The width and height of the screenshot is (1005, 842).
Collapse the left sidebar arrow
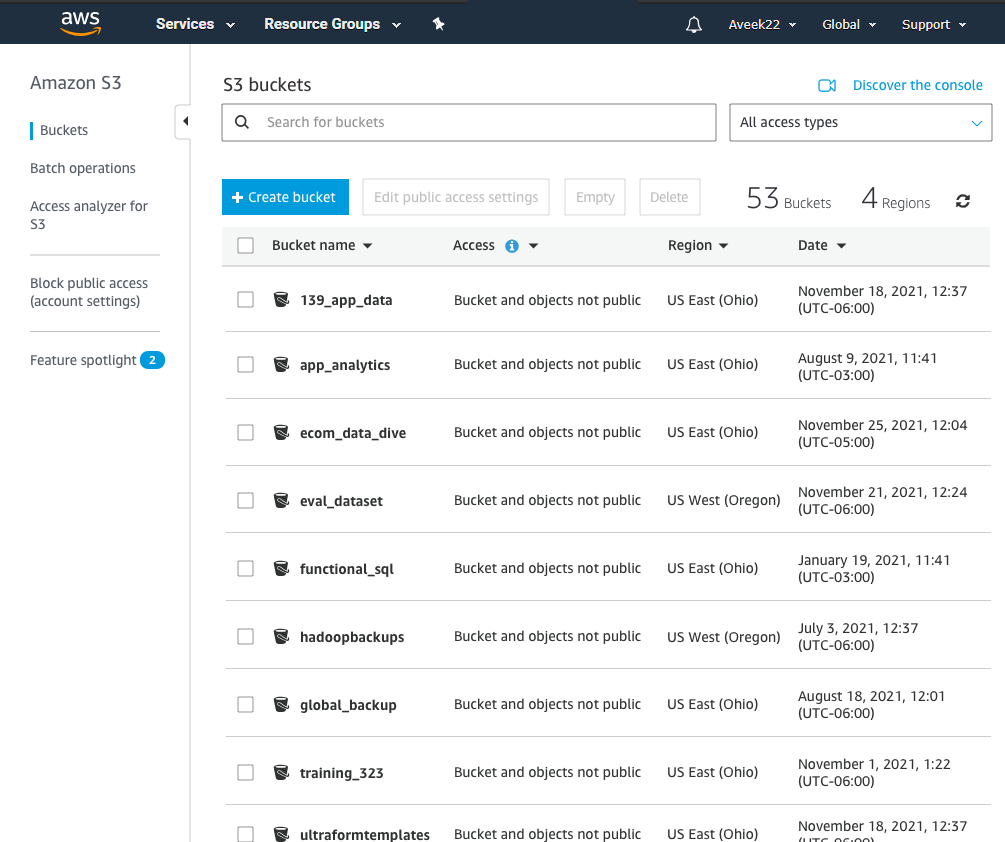[x=185, y=122]
